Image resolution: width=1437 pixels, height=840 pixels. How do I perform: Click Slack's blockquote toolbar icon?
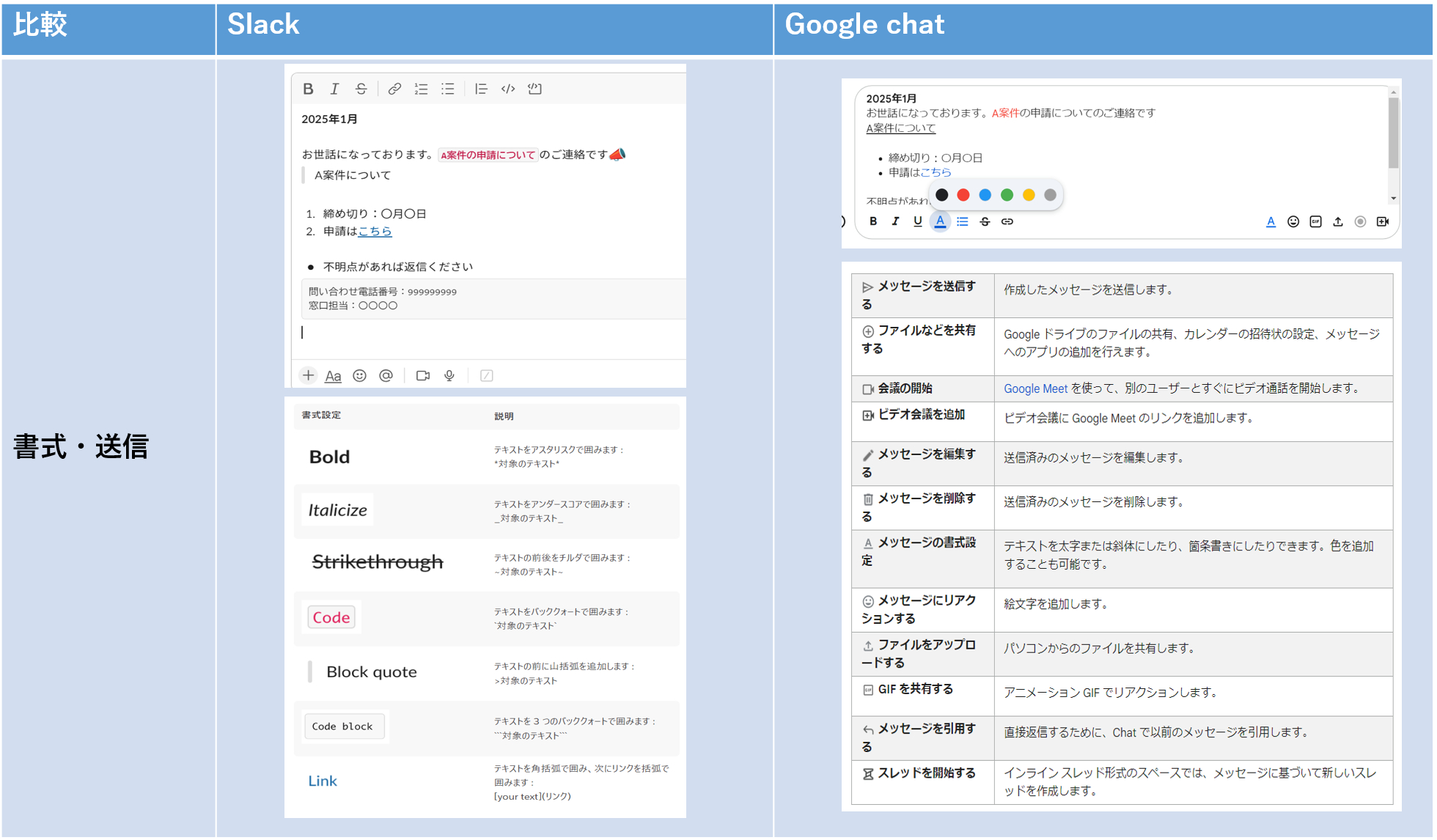[x=481, y=89]
